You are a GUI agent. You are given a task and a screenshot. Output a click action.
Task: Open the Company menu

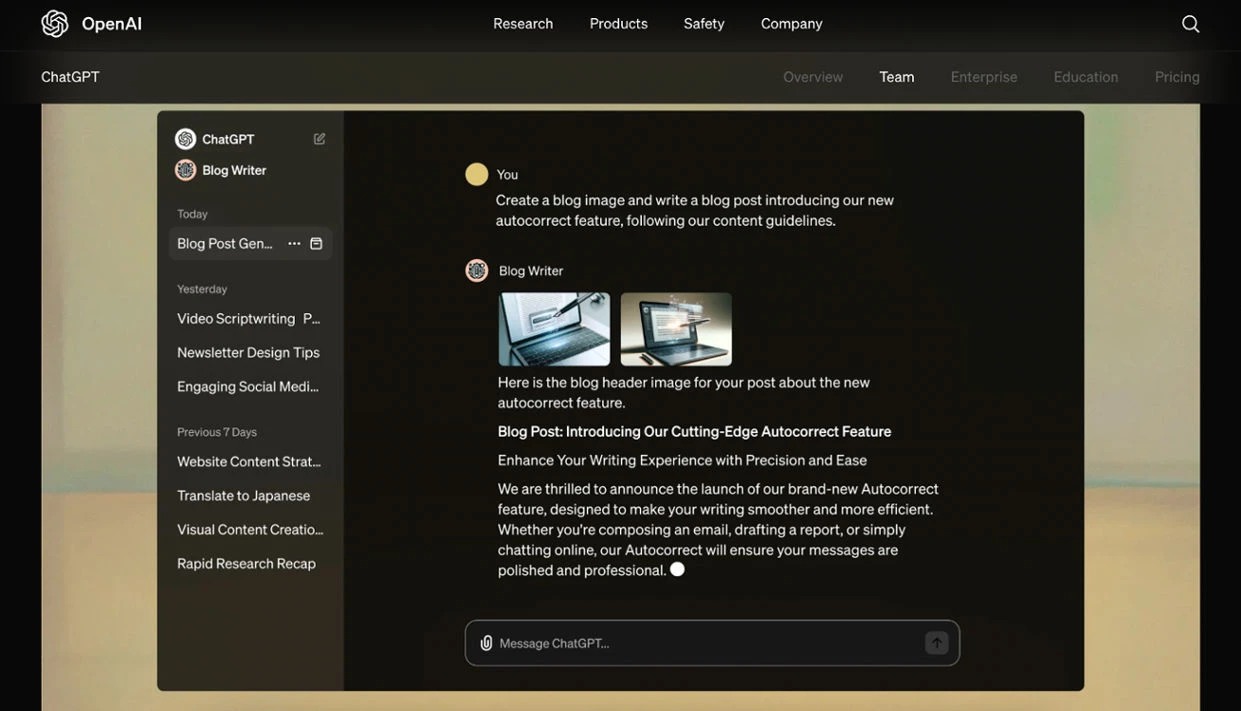click(791, 24)
